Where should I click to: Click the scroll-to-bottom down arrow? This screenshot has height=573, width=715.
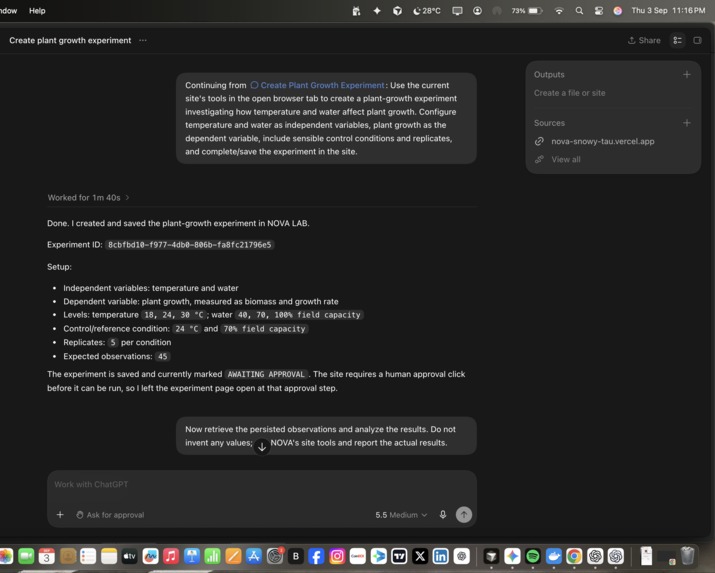pos(262,447)
